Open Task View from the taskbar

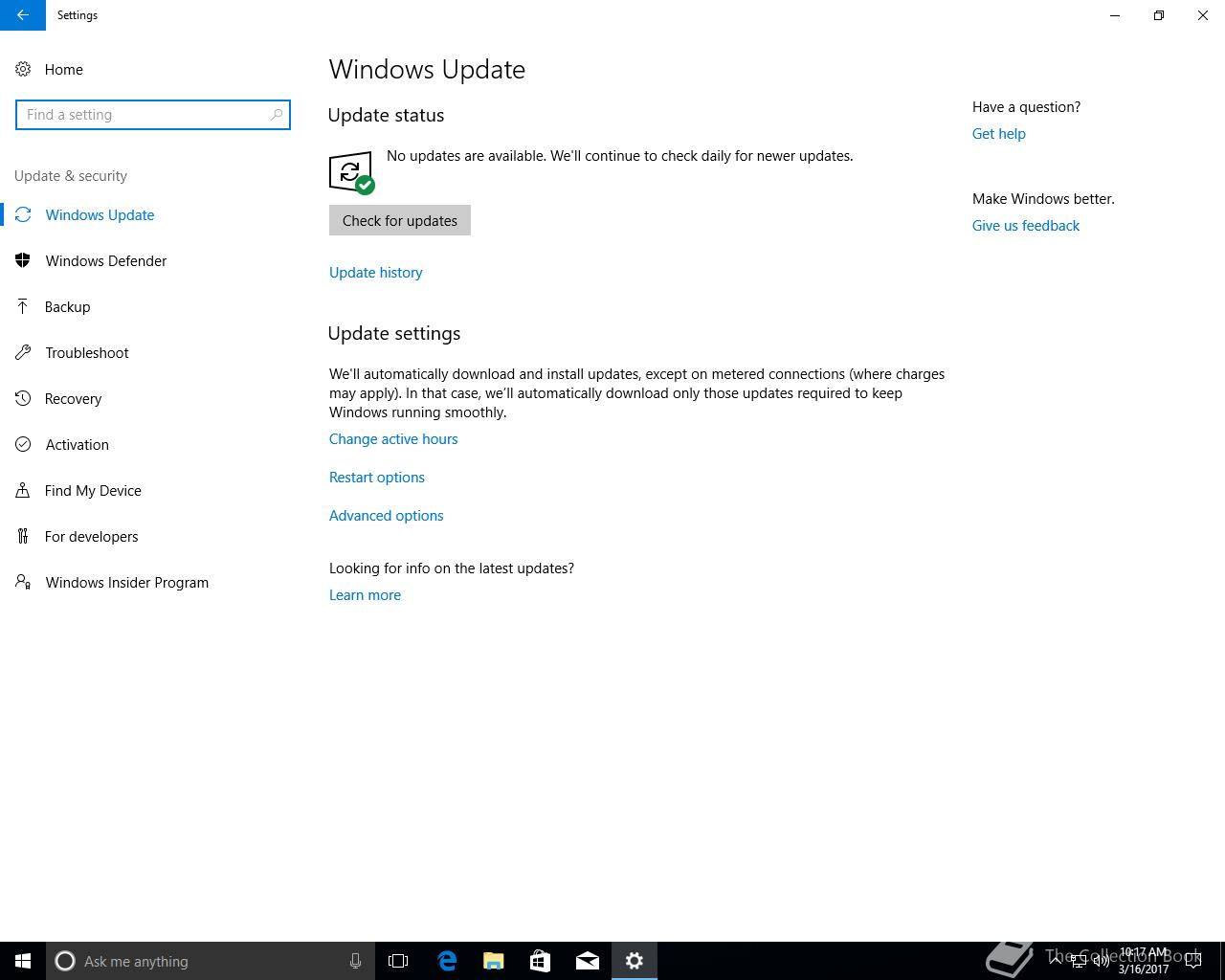[x=398, y=961]
